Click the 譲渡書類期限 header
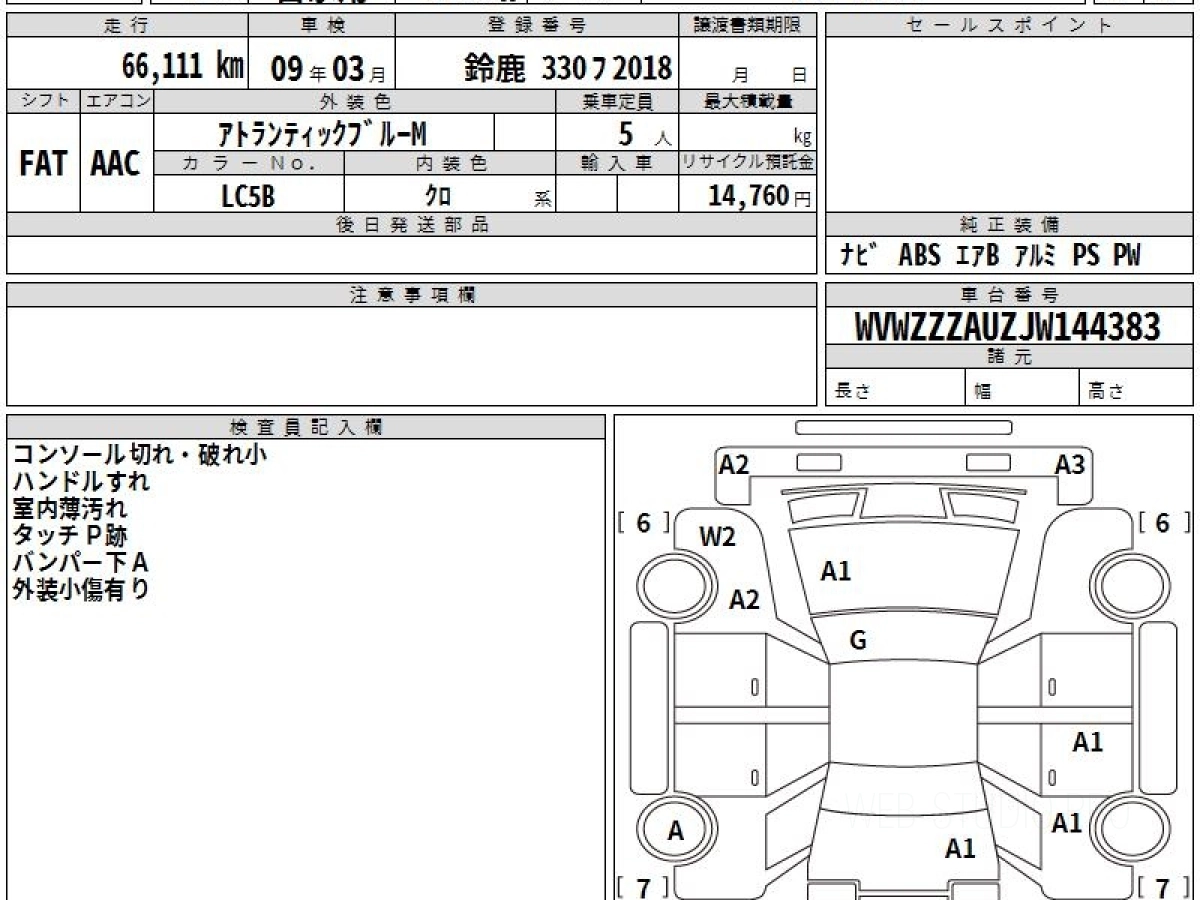 (748, 26)
